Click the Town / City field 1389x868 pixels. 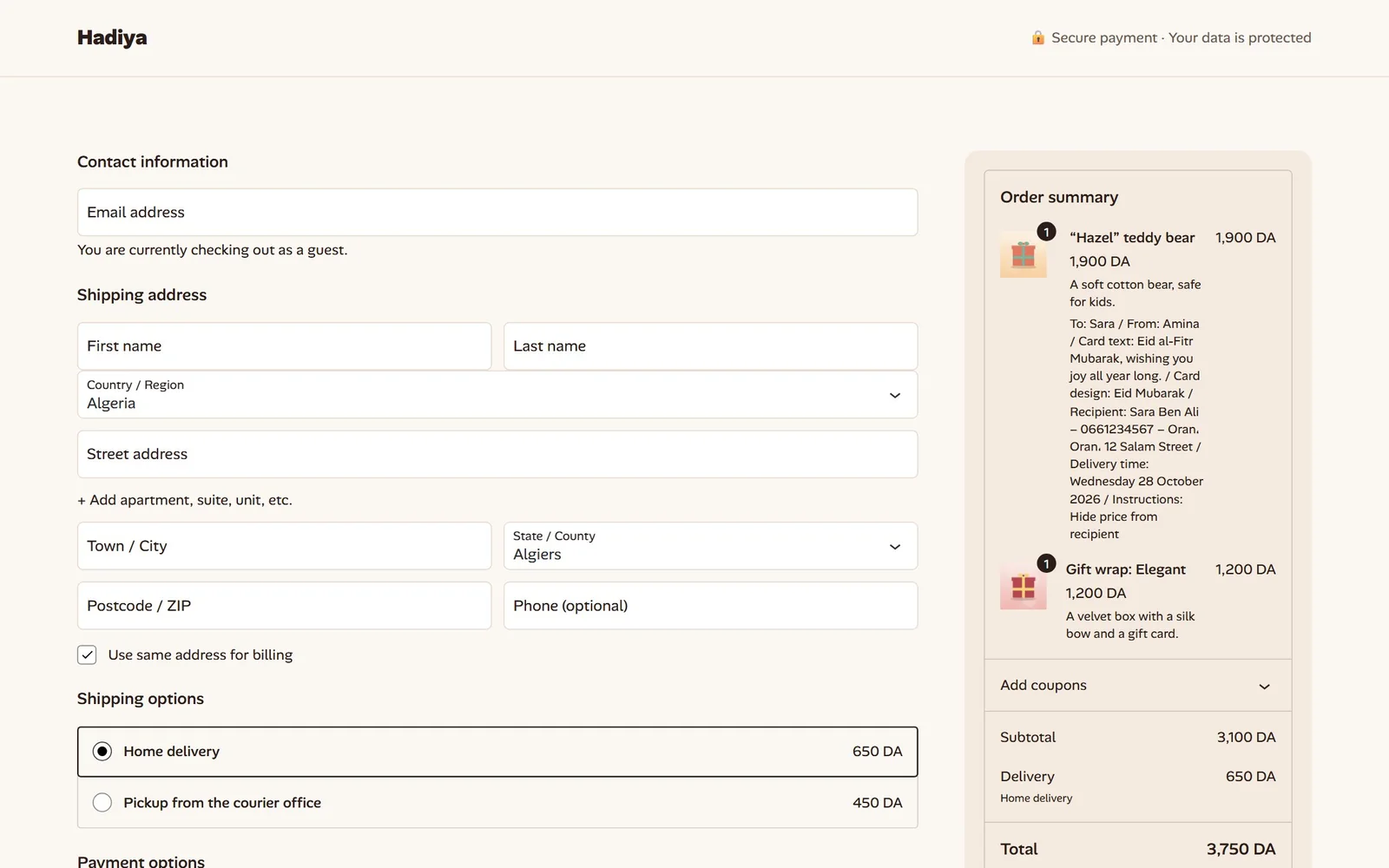click(284, 546)
